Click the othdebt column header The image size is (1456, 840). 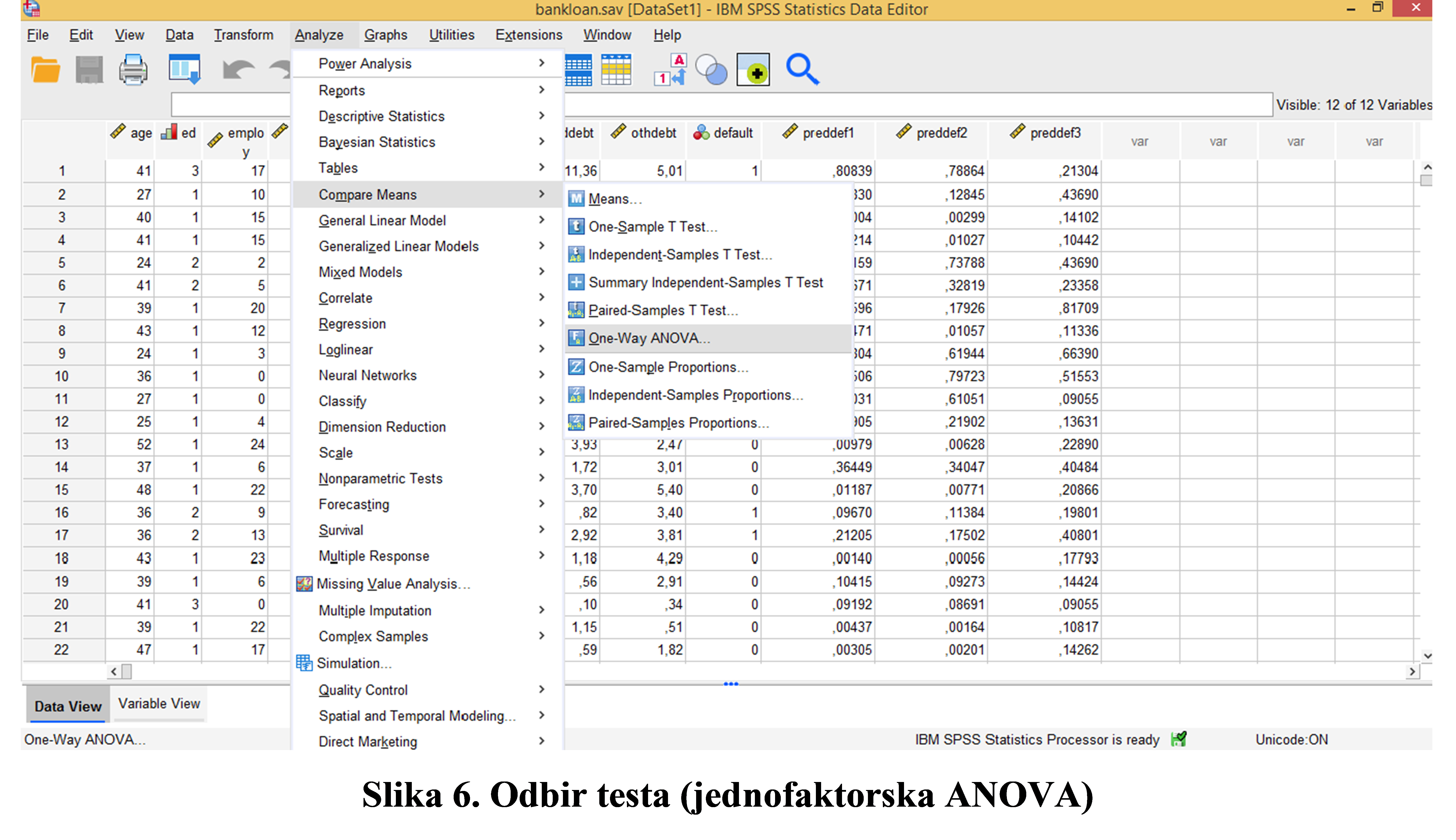(644, 140)
